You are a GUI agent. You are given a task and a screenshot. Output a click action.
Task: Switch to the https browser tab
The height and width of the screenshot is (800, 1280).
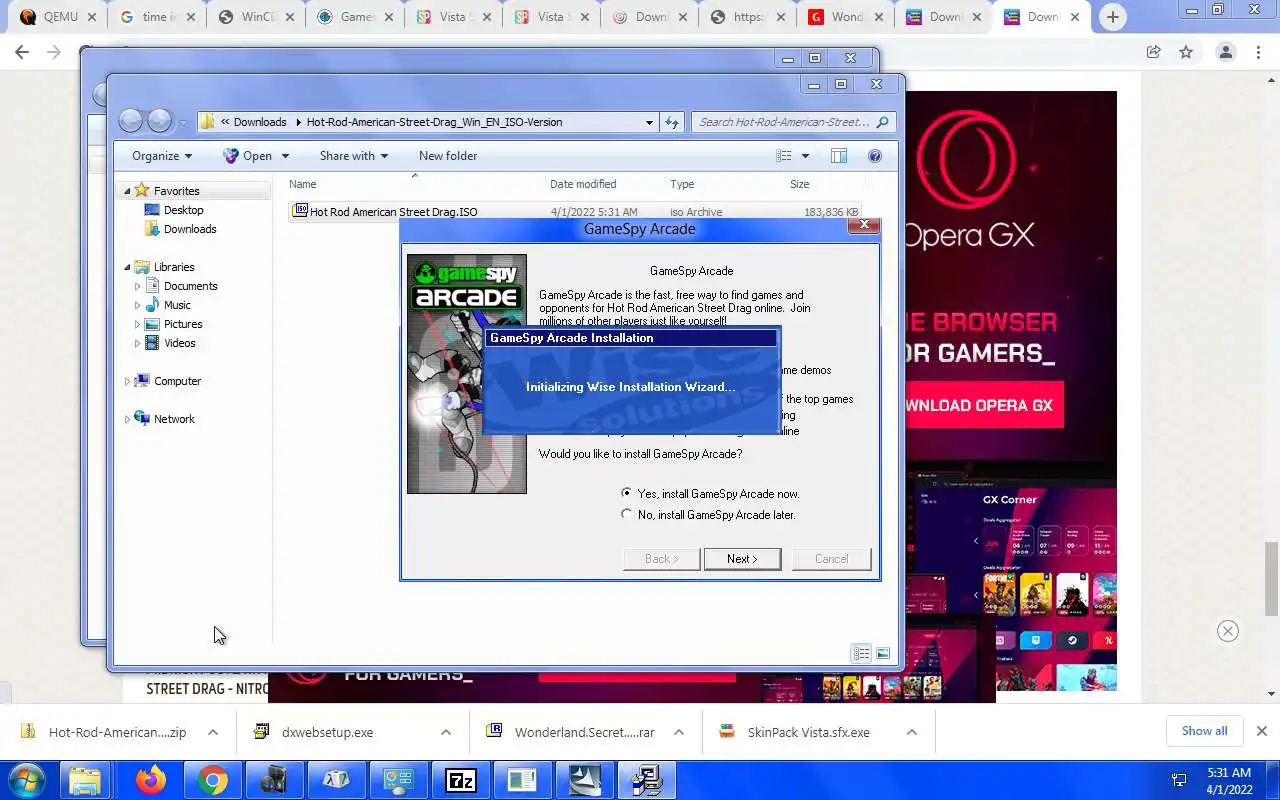[x=748, y=17]
